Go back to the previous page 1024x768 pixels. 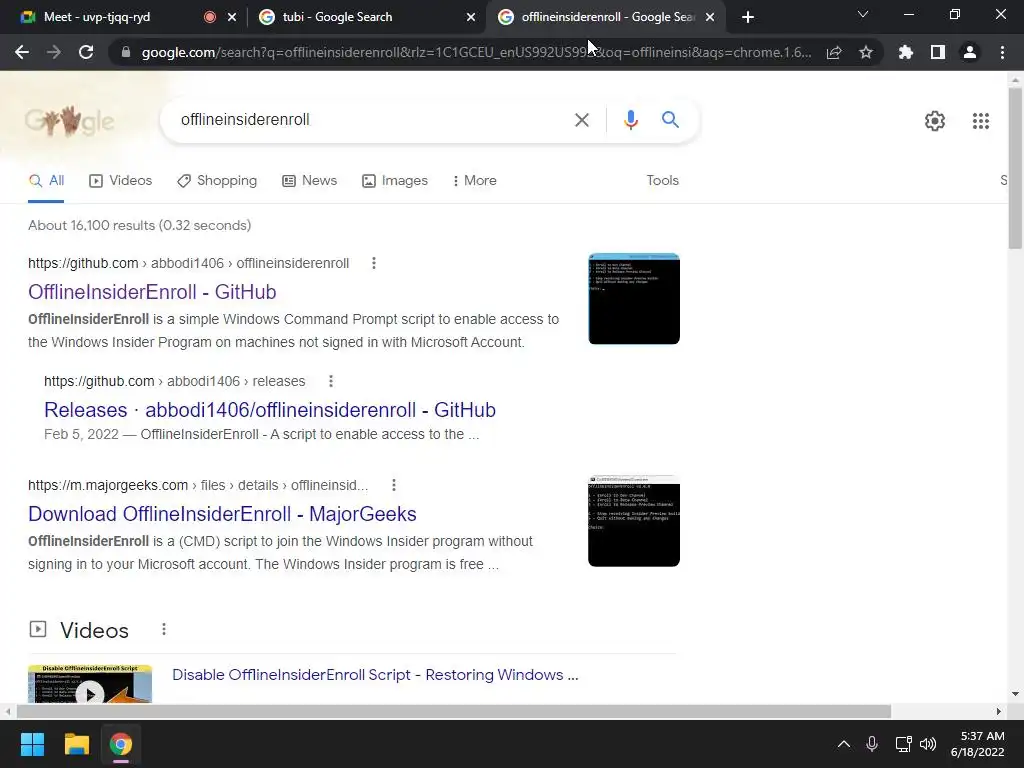(22, 52)
